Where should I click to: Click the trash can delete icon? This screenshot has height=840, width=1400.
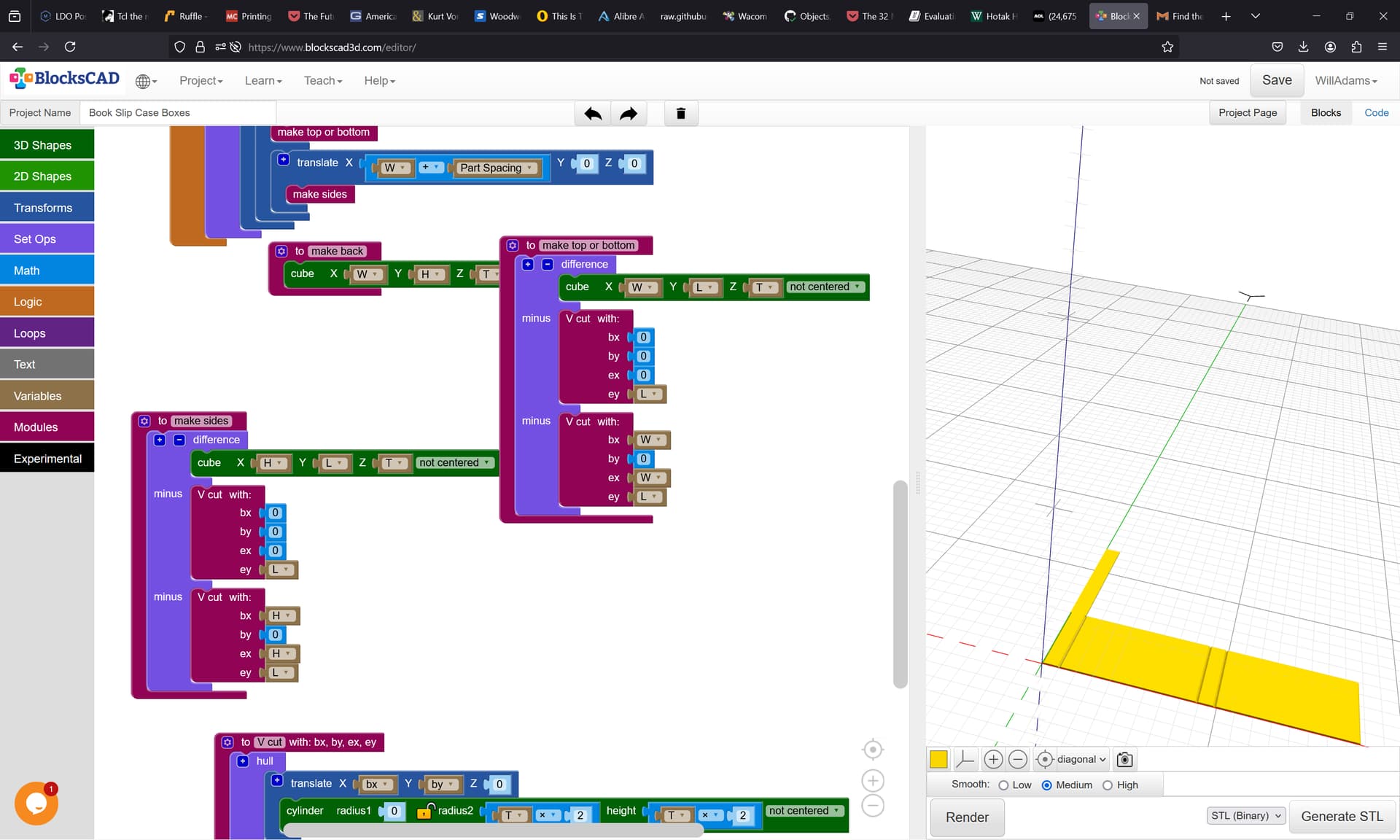pyautogui.click(x=681, y=113)
